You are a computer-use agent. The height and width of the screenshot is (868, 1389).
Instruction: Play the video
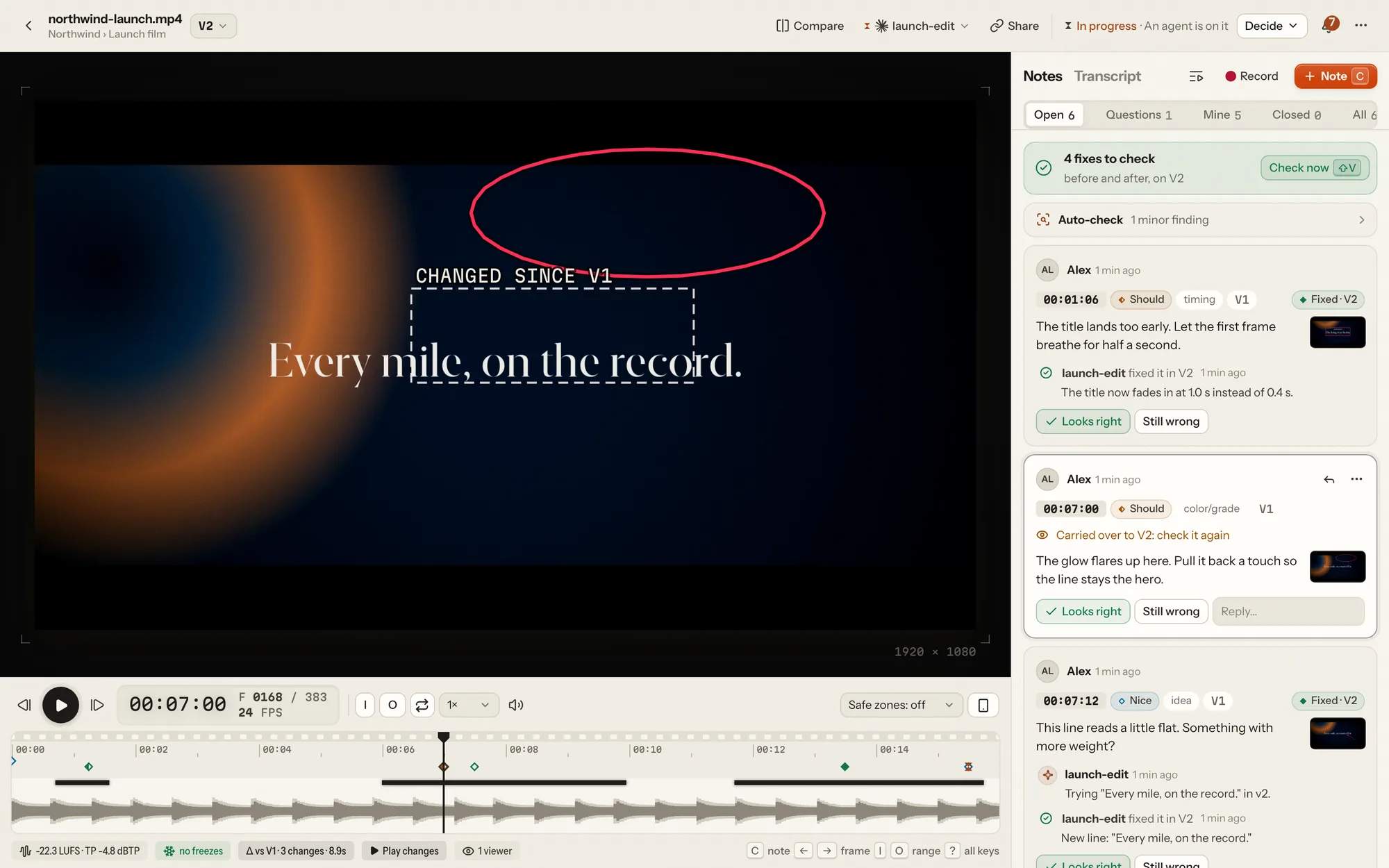click(x=61, y=705)
